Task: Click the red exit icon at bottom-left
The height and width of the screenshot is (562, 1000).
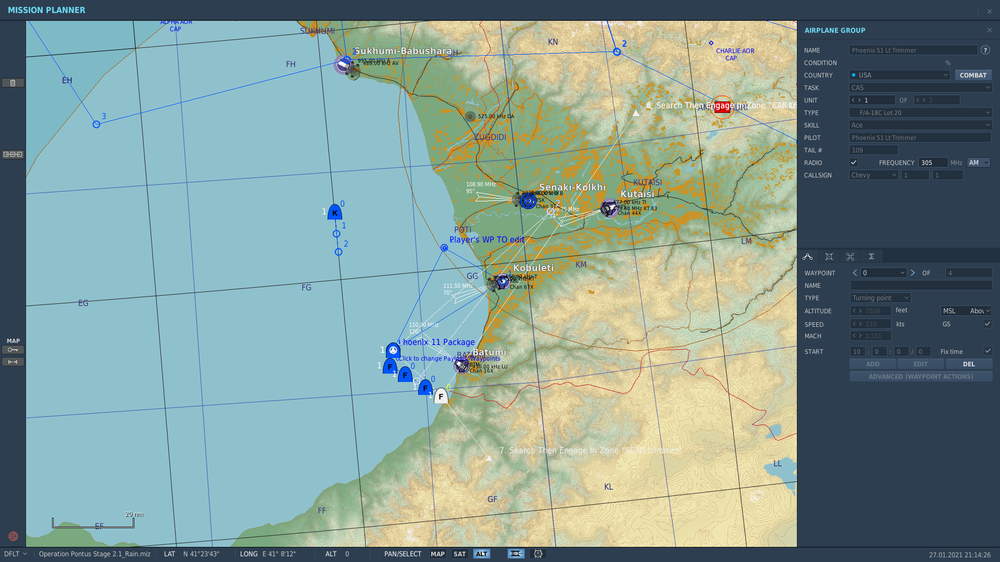Action: point(13,536)
